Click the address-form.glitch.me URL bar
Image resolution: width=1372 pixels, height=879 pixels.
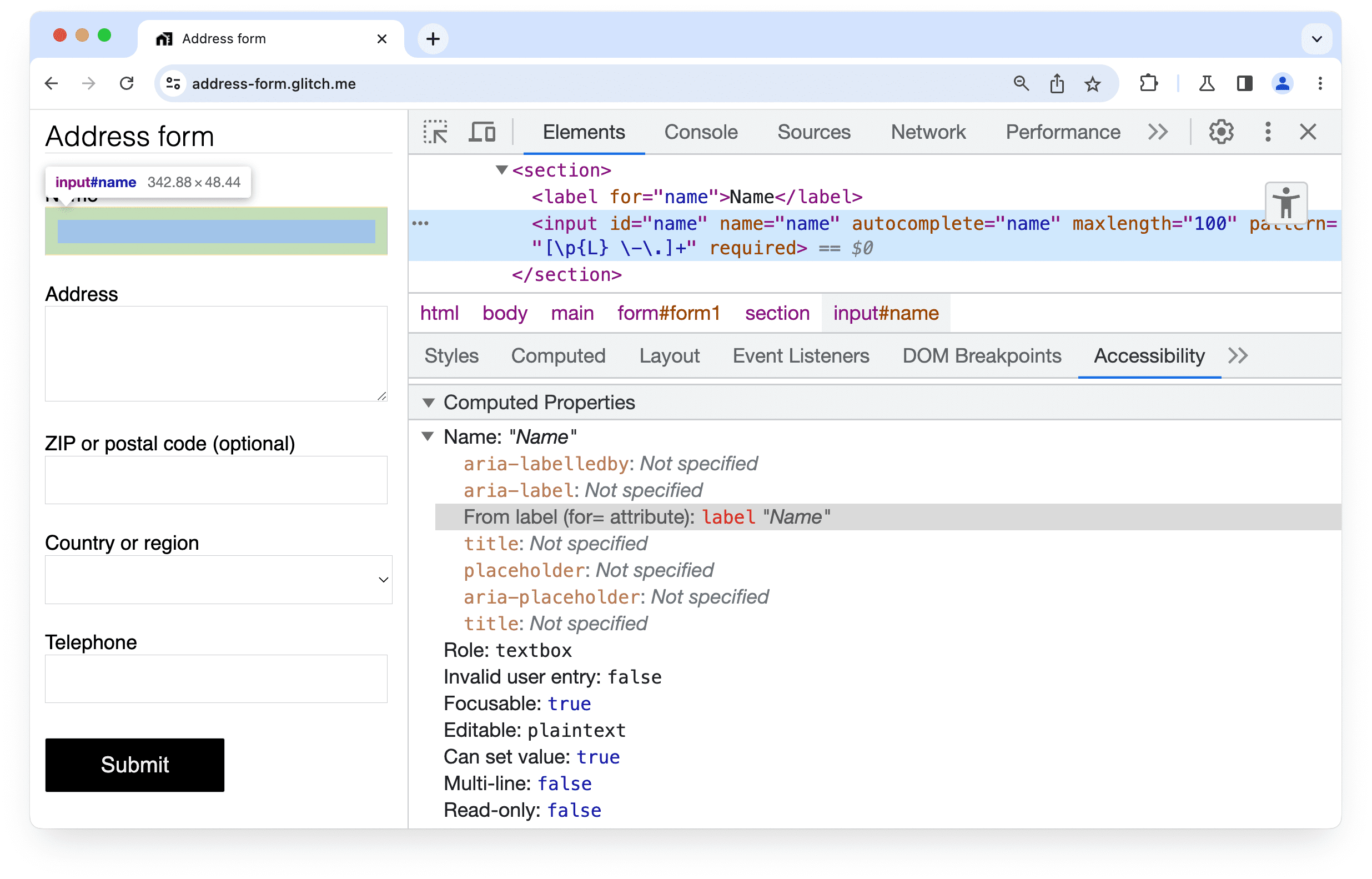(275, 83)
